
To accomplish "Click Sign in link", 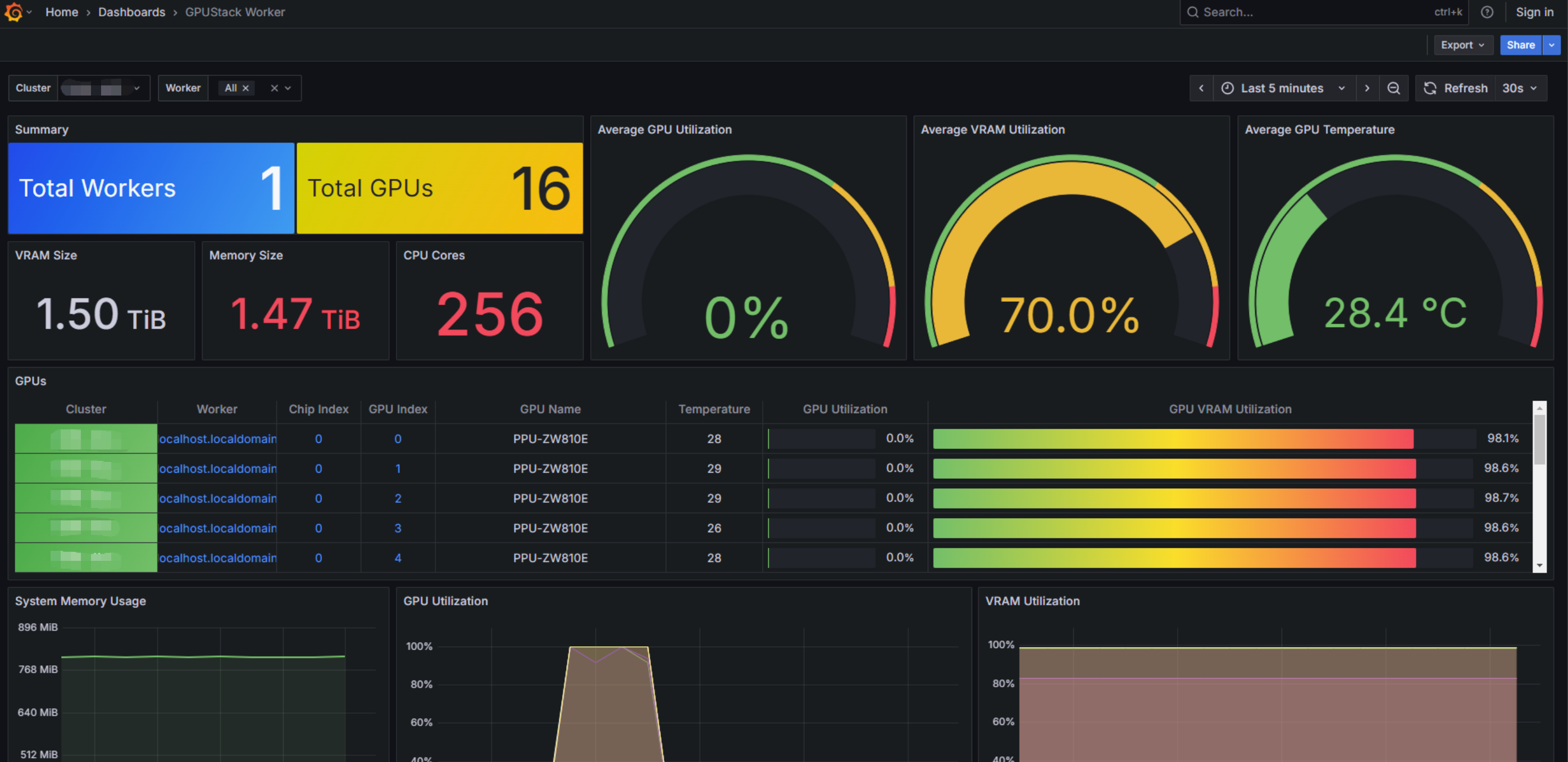I will (x=1534, y=12).
